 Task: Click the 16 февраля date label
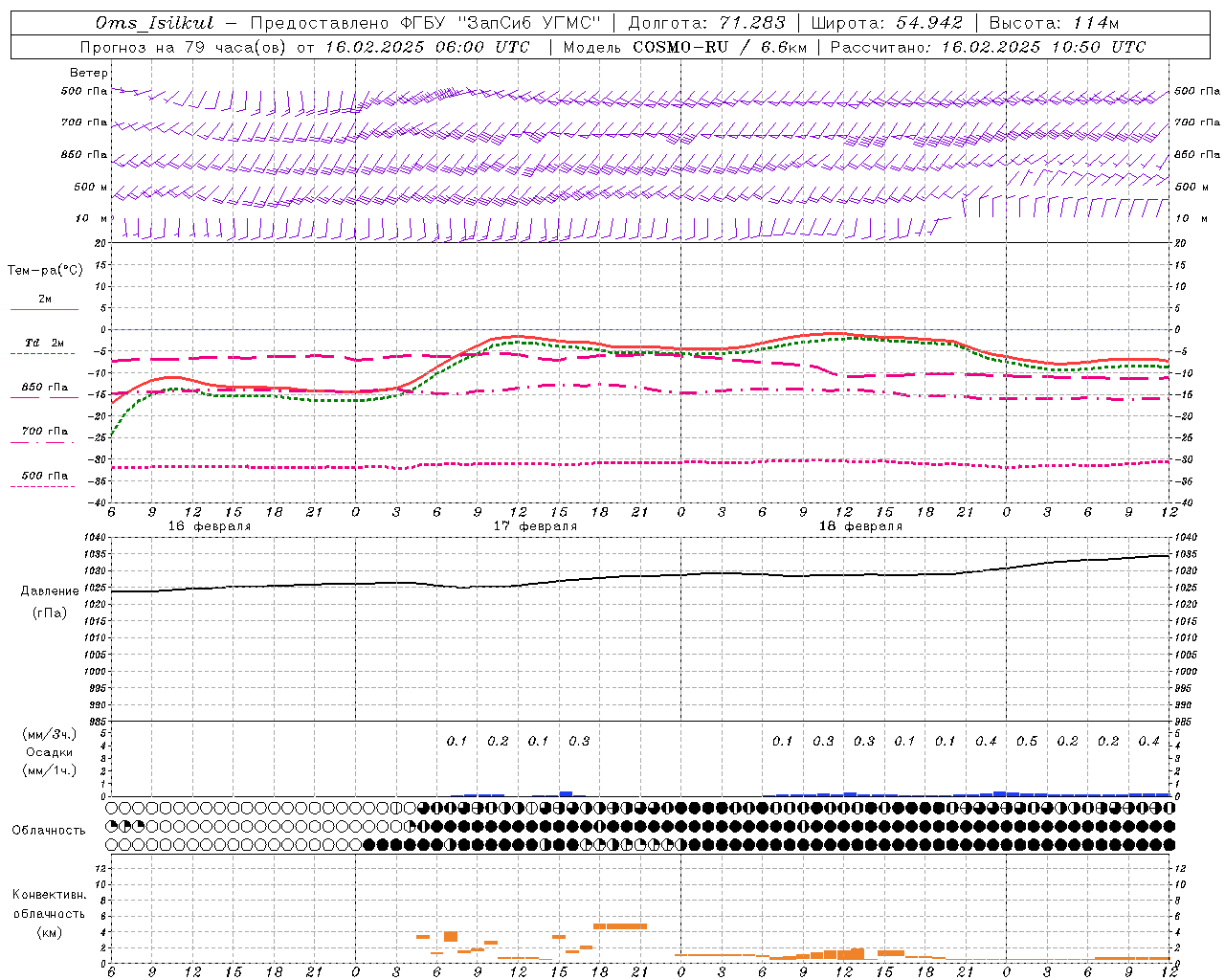tap(210, 526)
